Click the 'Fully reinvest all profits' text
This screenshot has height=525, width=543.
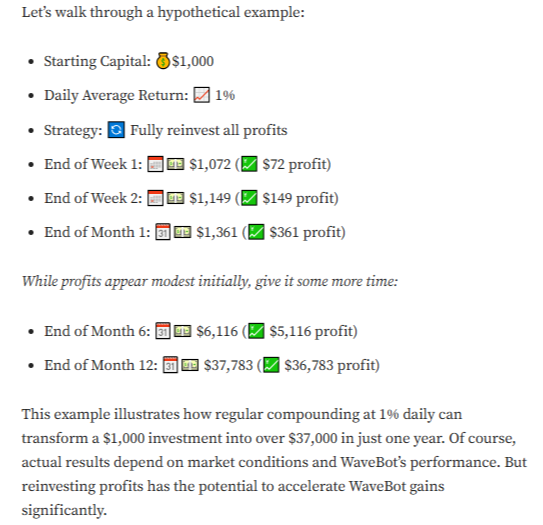(x=209, y=131)
